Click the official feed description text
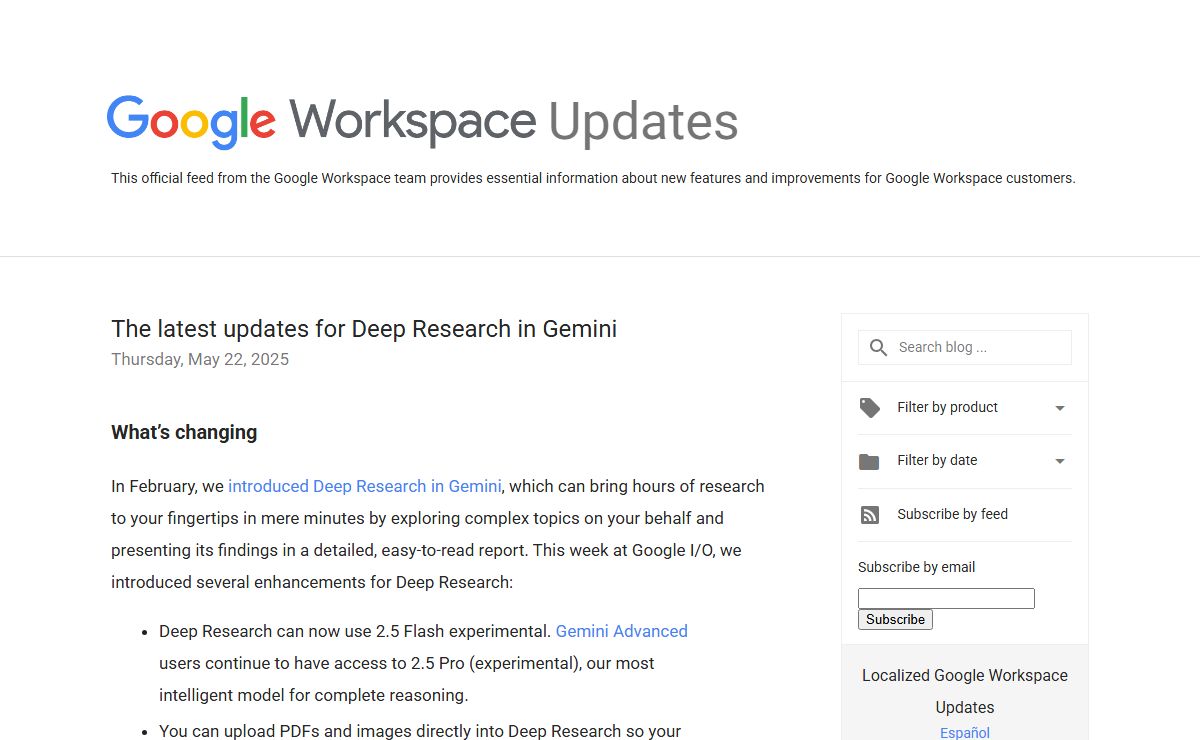Screen dimensions: 1200x740 tap(593, 178)
